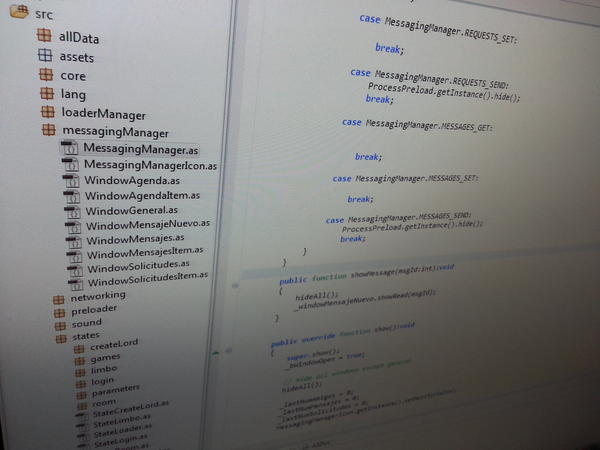Open WindowGeneral.as file

click(132, 210)
